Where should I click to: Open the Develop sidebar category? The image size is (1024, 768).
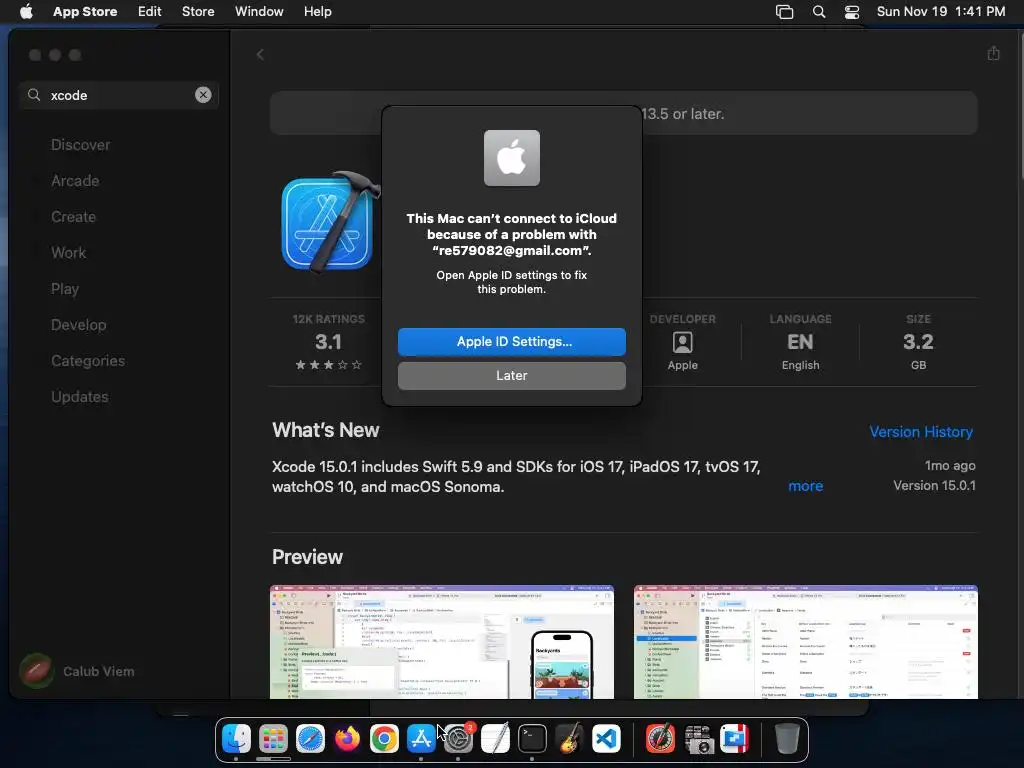78,325
